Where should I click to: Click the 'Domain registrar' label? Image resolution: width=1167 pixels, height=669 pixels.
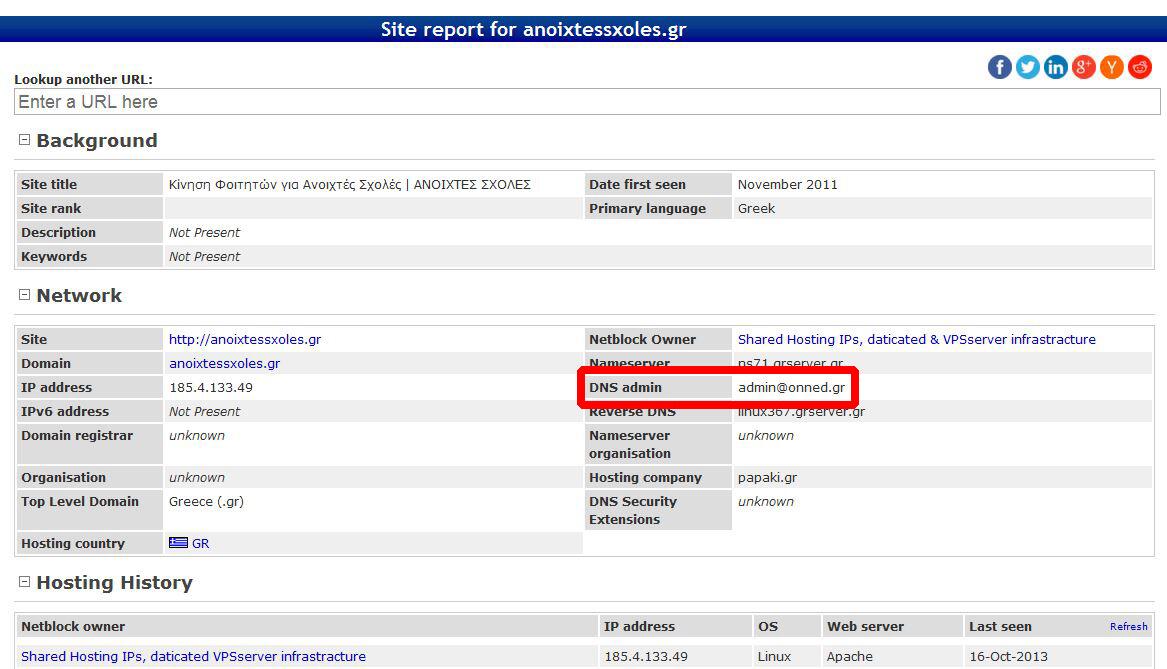[x=77, y=435]
